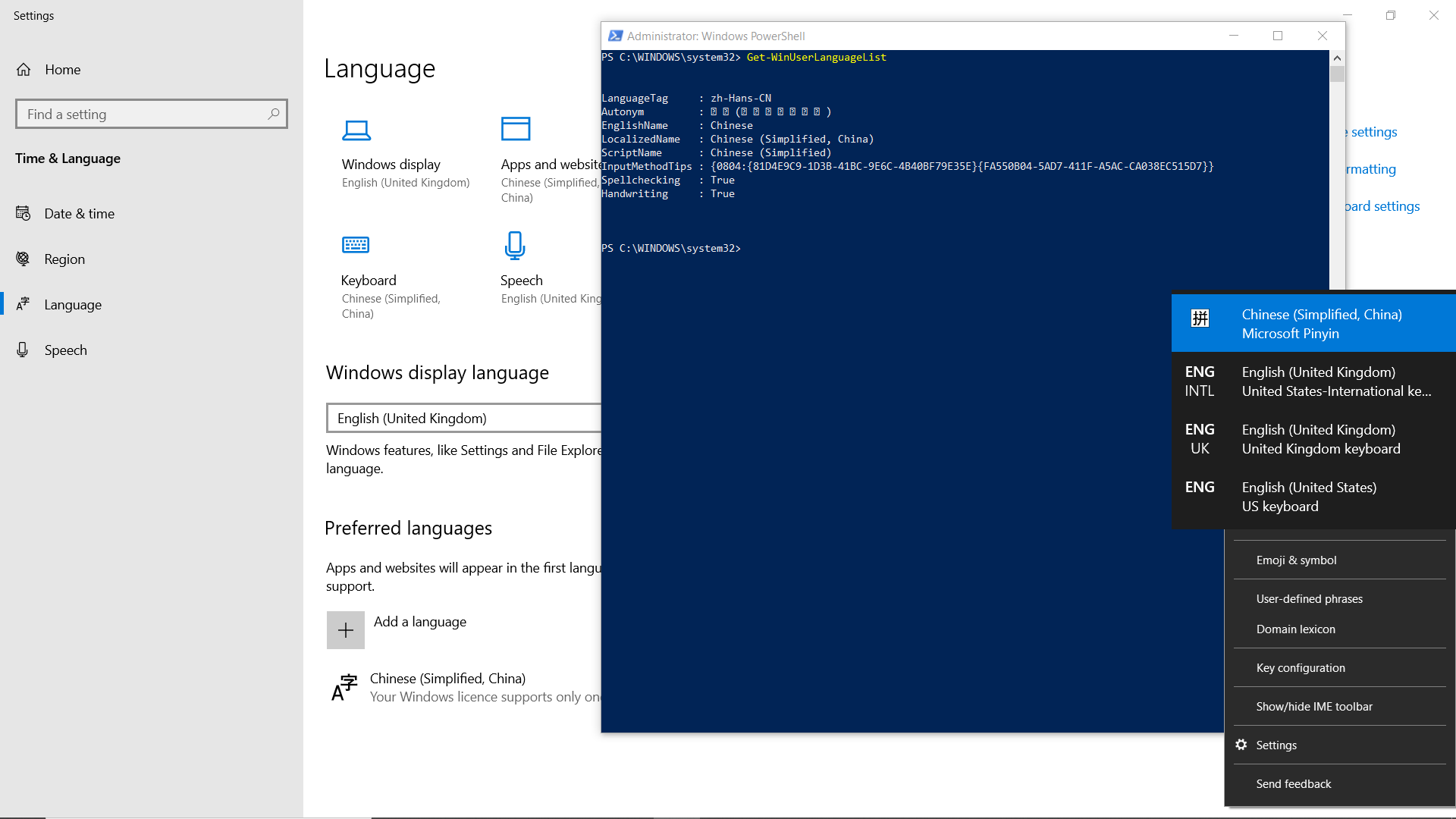
Task: Click the Chinese language A-character icon
Action: [345, 688]
